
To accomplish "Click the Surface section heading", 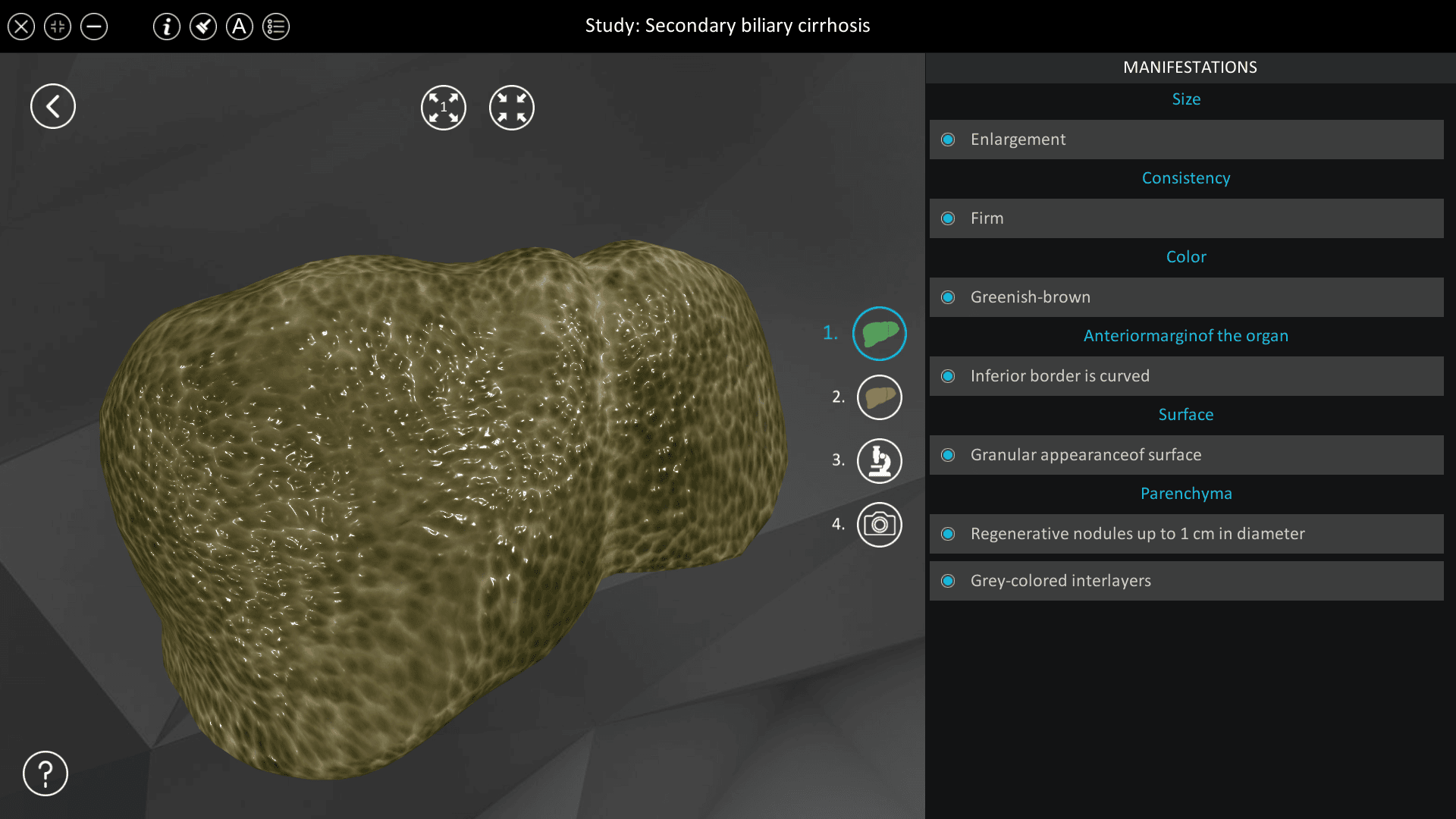I will point(1186,415).
